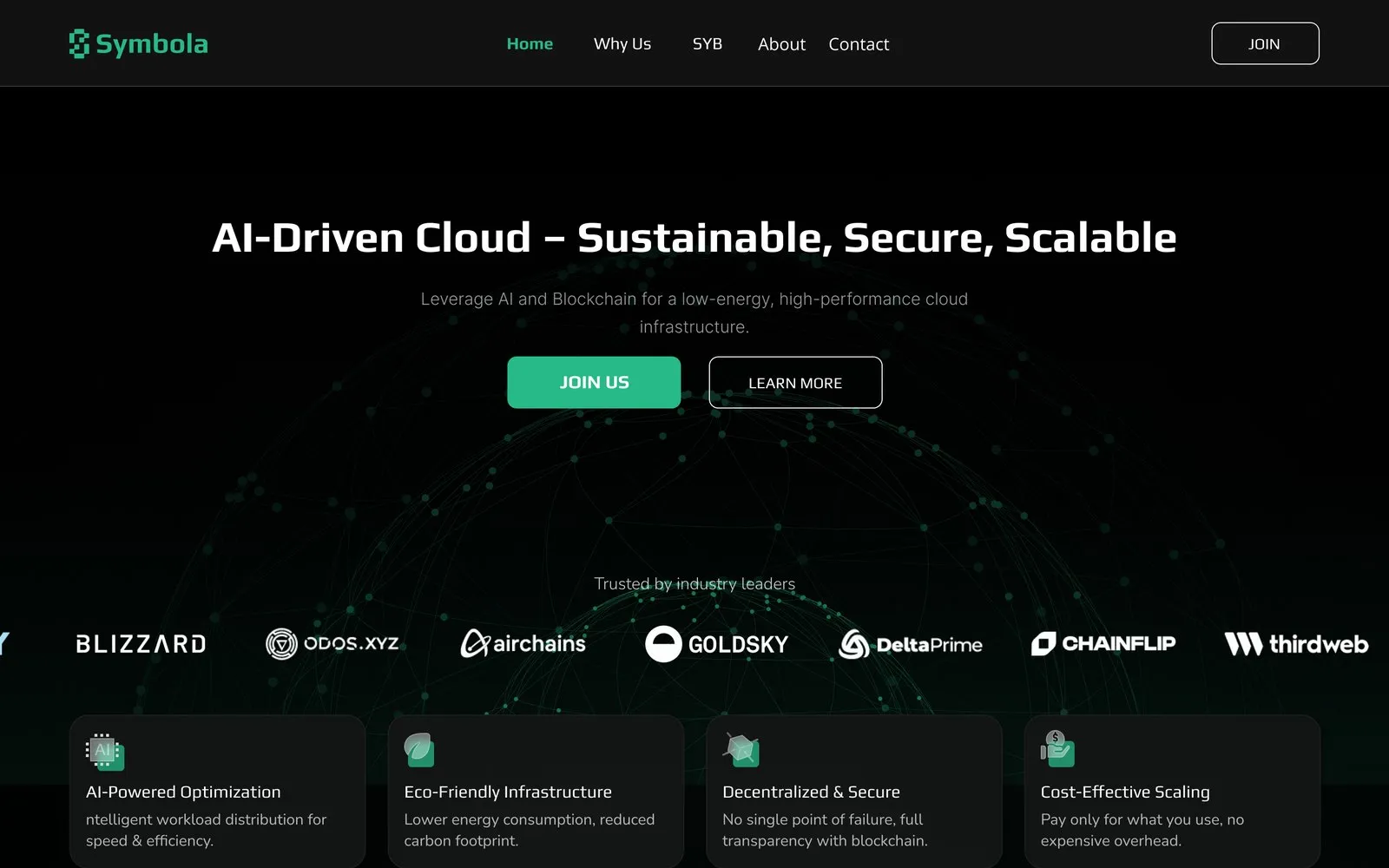Screen dimensions: 1389x868
Task: Open the SYB menu item
Action: pyautogui.click(x=707, y=43)
